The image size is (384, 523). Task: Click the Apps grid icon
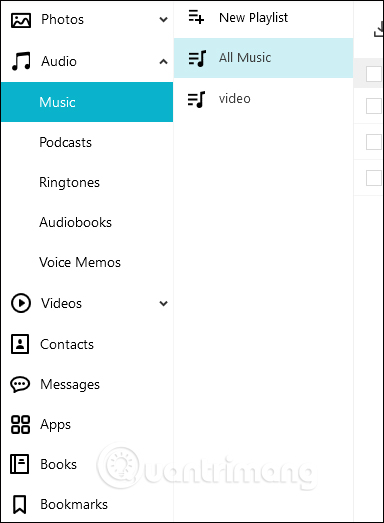tap(20, 424)
